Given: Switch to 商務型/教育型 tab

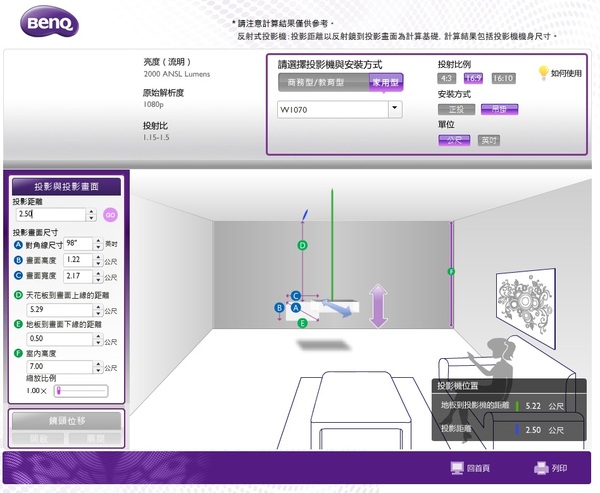Looking at the screenshot, I should [323, 82].
